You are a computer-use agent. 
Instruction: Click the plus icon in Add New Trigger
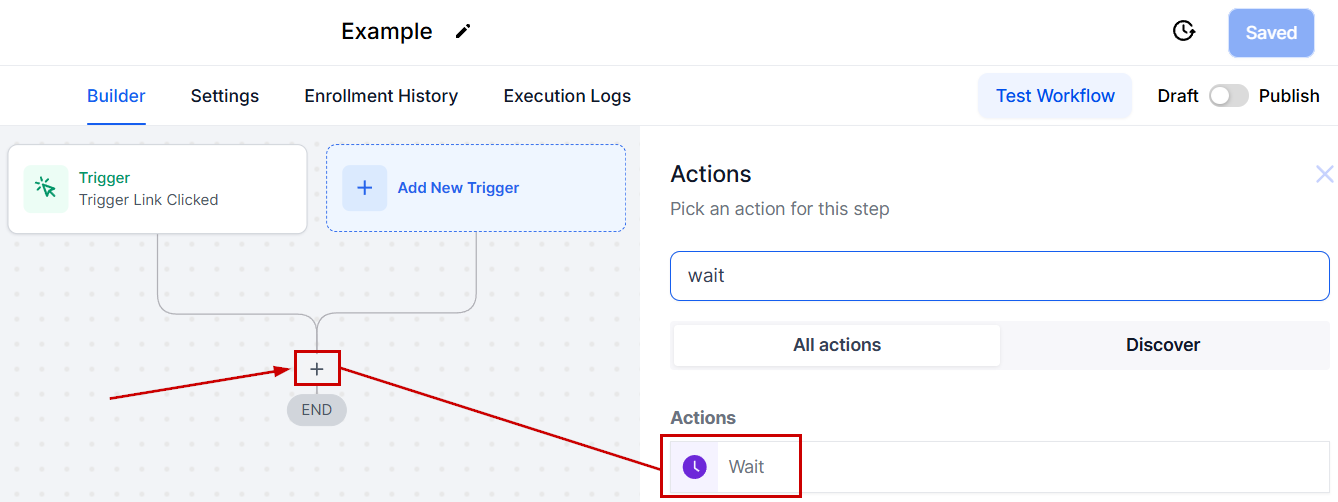[x=365, y=188]
